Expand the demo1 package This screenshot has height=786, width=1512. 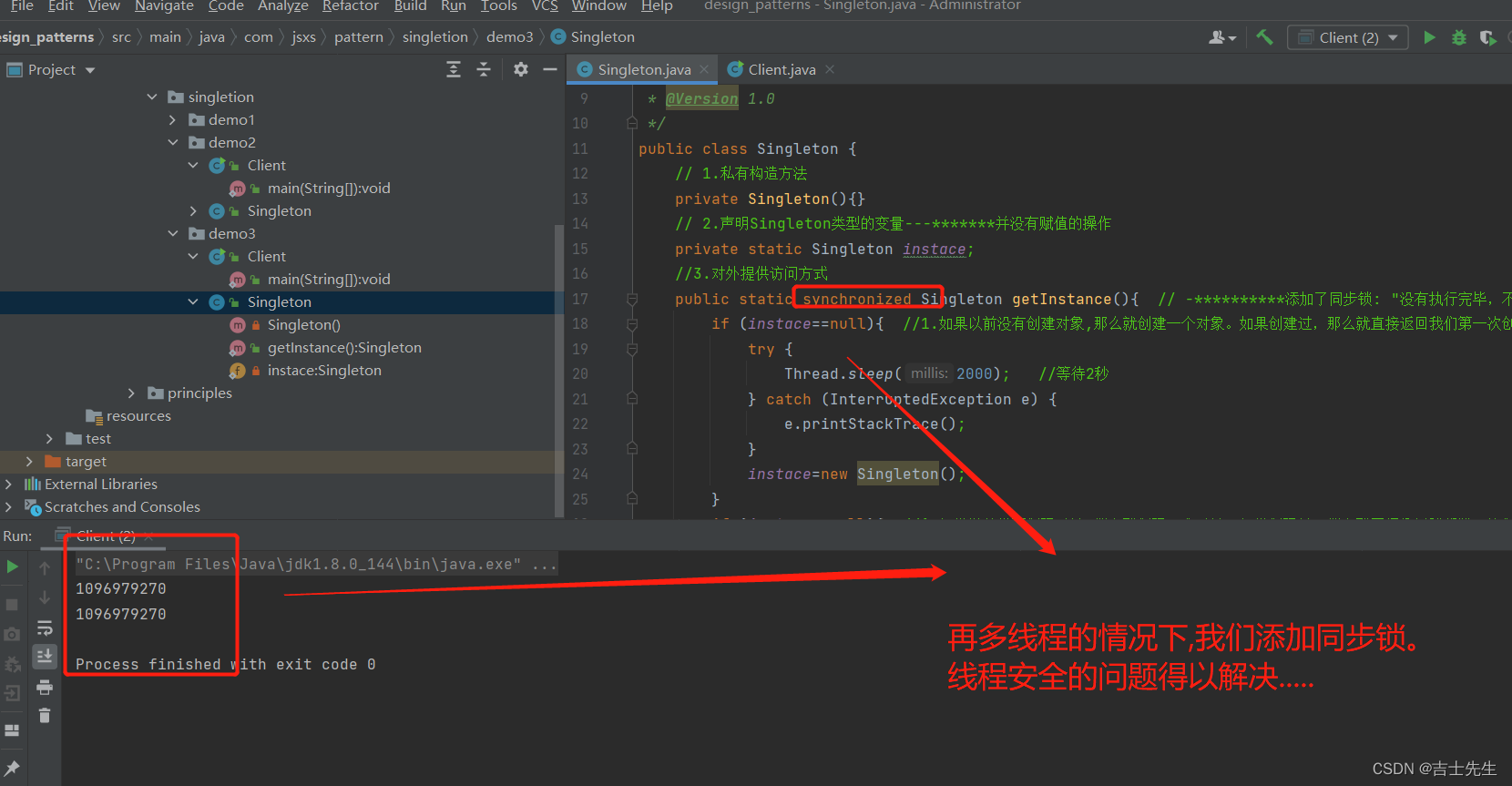tap(172, 119)
